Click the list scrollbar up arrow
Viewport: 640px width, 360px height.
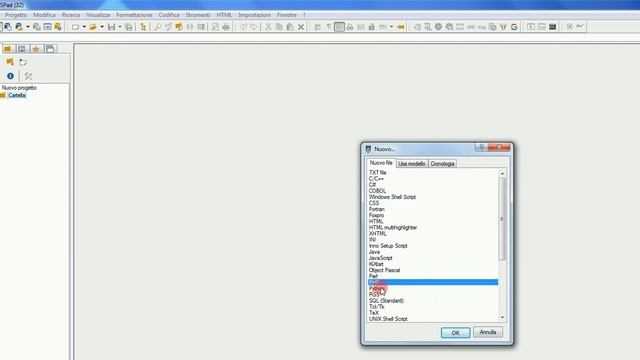pos(502,173)
